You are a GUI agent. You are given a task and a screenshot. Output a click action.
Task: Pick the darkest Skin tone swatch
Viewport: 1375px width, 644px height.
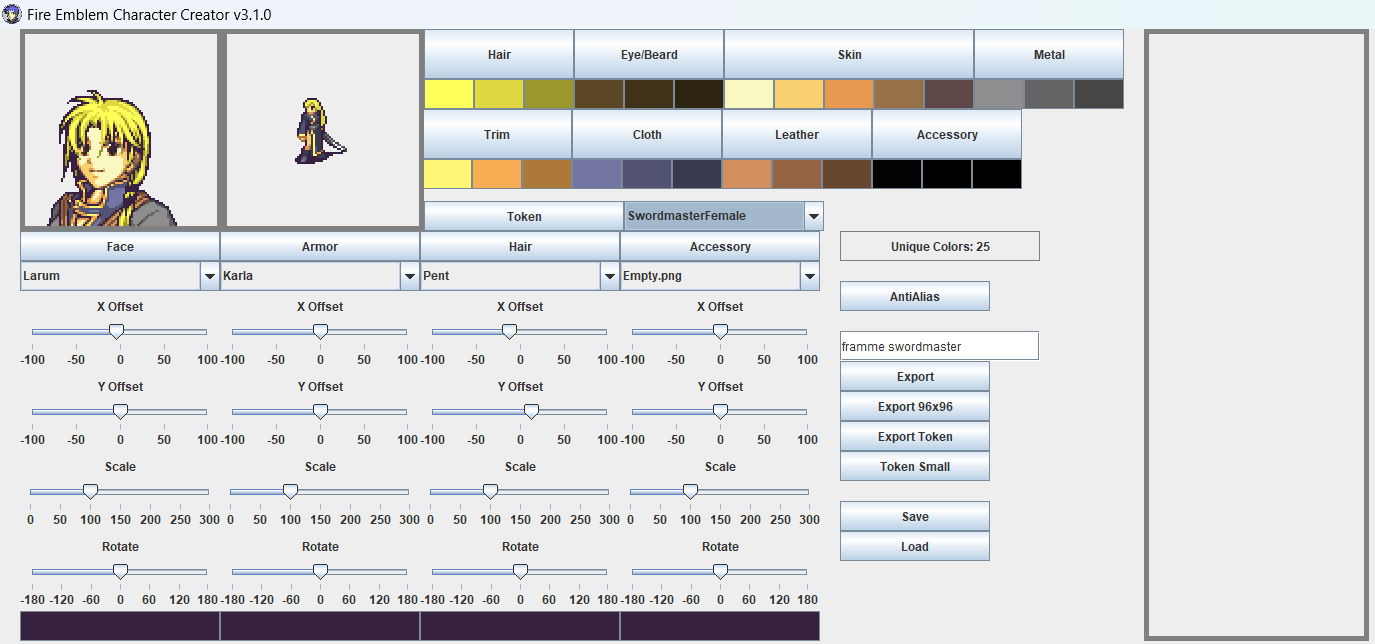point(948,93)
